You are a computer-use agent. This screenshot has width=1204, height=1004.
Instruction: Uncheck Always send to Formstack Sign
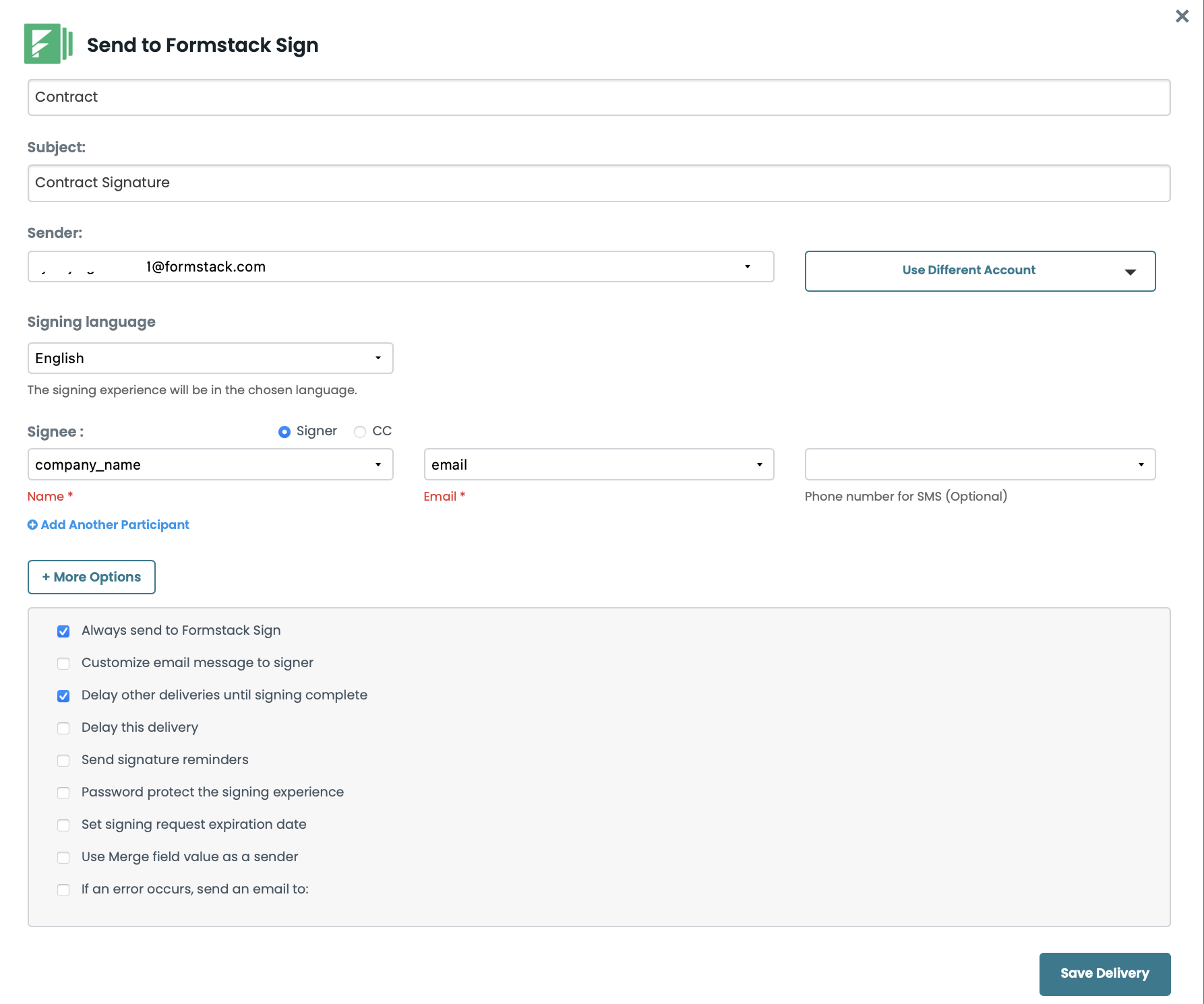63,631
